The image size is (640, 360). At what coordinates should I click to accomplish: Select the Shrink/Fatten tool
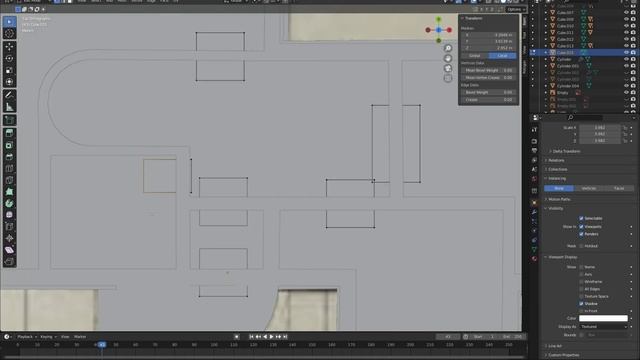click(9, 238)
